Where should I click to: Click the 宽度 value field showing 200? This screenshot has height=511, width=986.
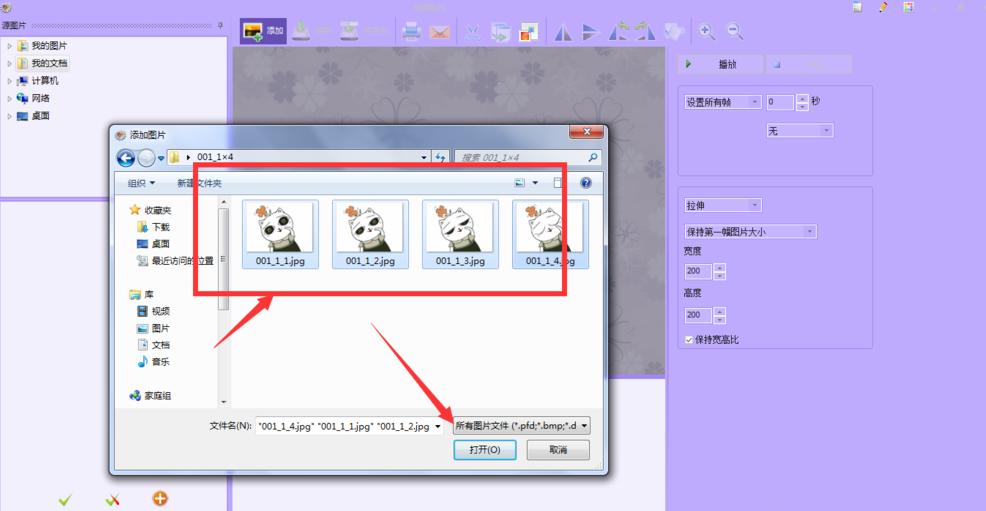[698, 271]
